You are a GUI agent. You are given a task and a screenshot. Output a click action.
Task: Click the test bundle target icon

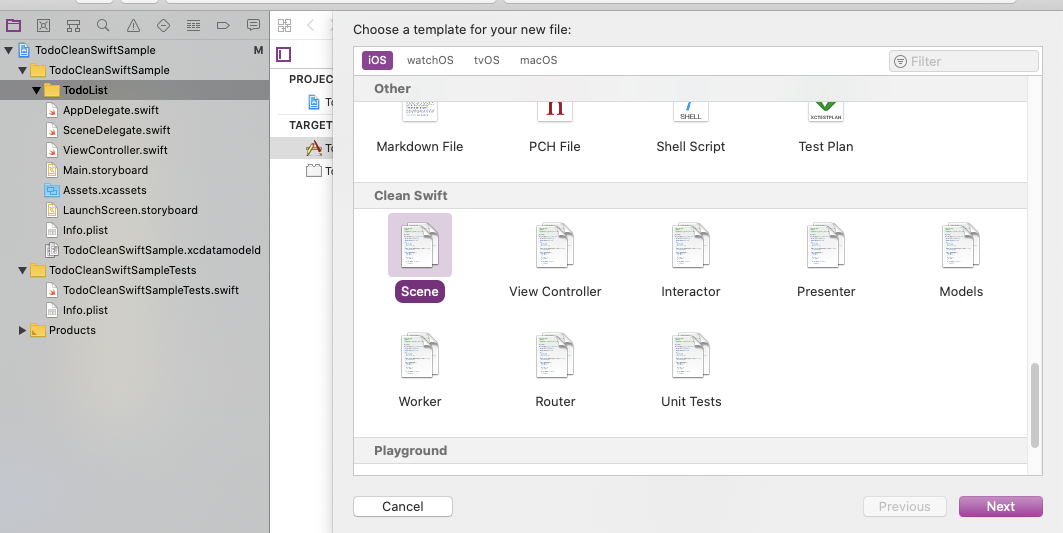313,170
